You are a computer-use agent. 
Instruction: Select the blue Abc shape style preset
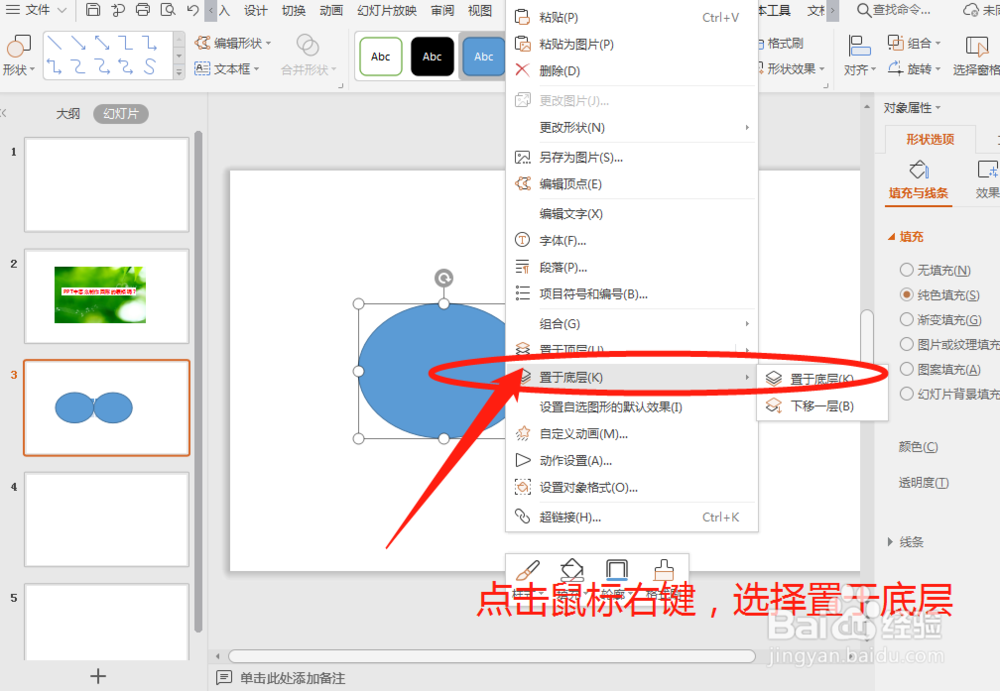click(x=483, y=57)
